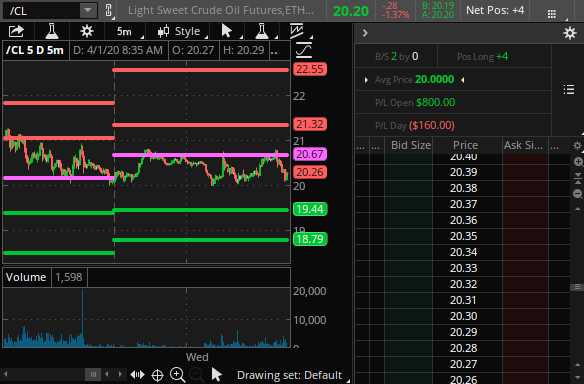Click the zoom in magnifier icon
This screenshot has height=384, width=584.
[177, 375]
